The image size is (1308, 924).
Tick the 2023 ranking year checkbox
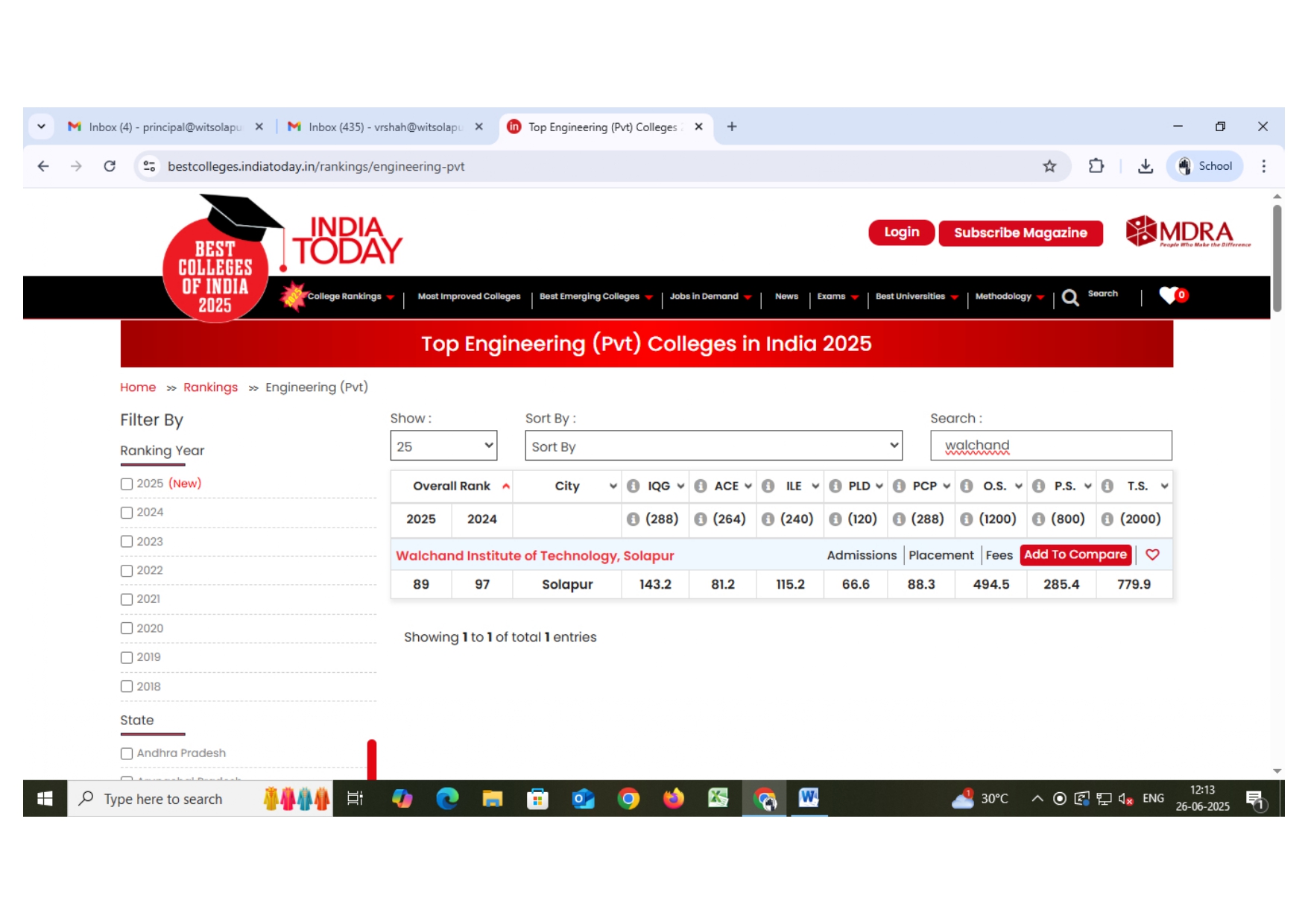[127, 542]
